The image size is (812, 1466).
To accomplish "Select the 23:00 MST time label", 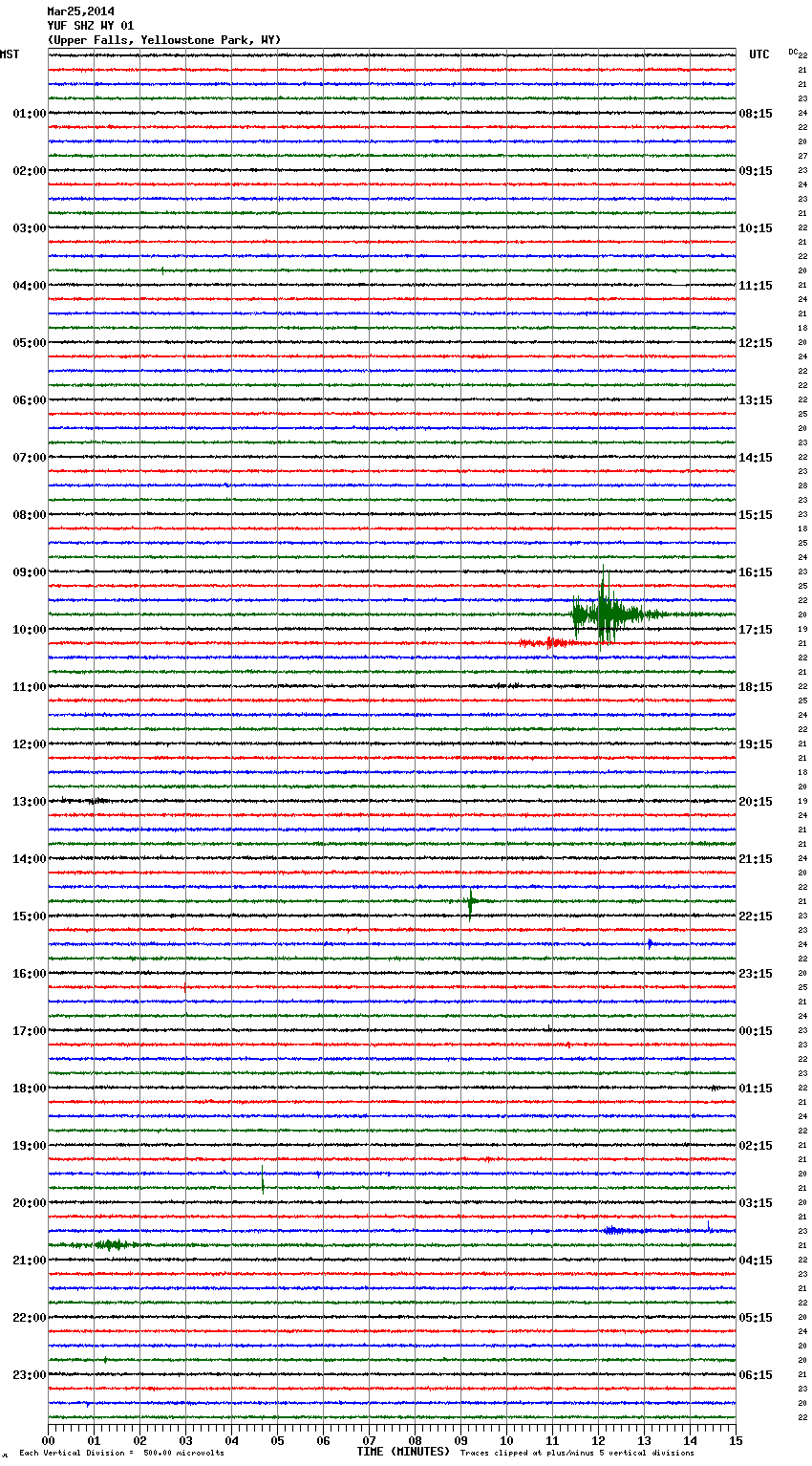I will (x=30, y=1375).
